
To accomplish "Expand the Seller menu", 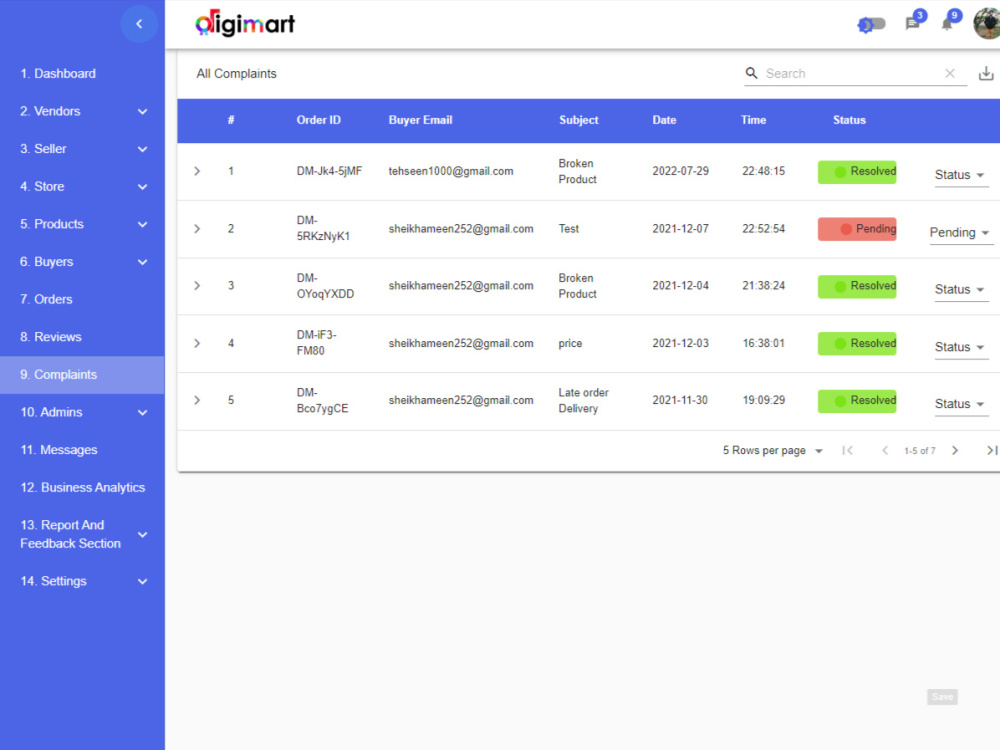I will point(82,149).
